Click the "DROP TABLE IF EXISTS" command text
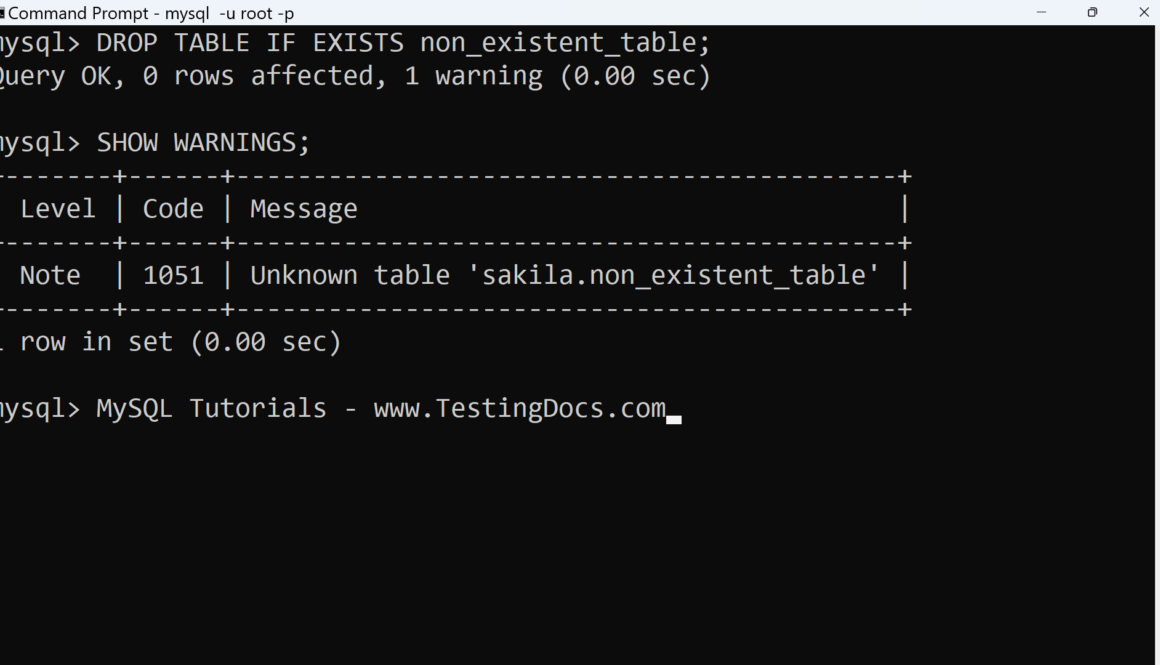Screen dimensions: 1160x665 (250, 43)
